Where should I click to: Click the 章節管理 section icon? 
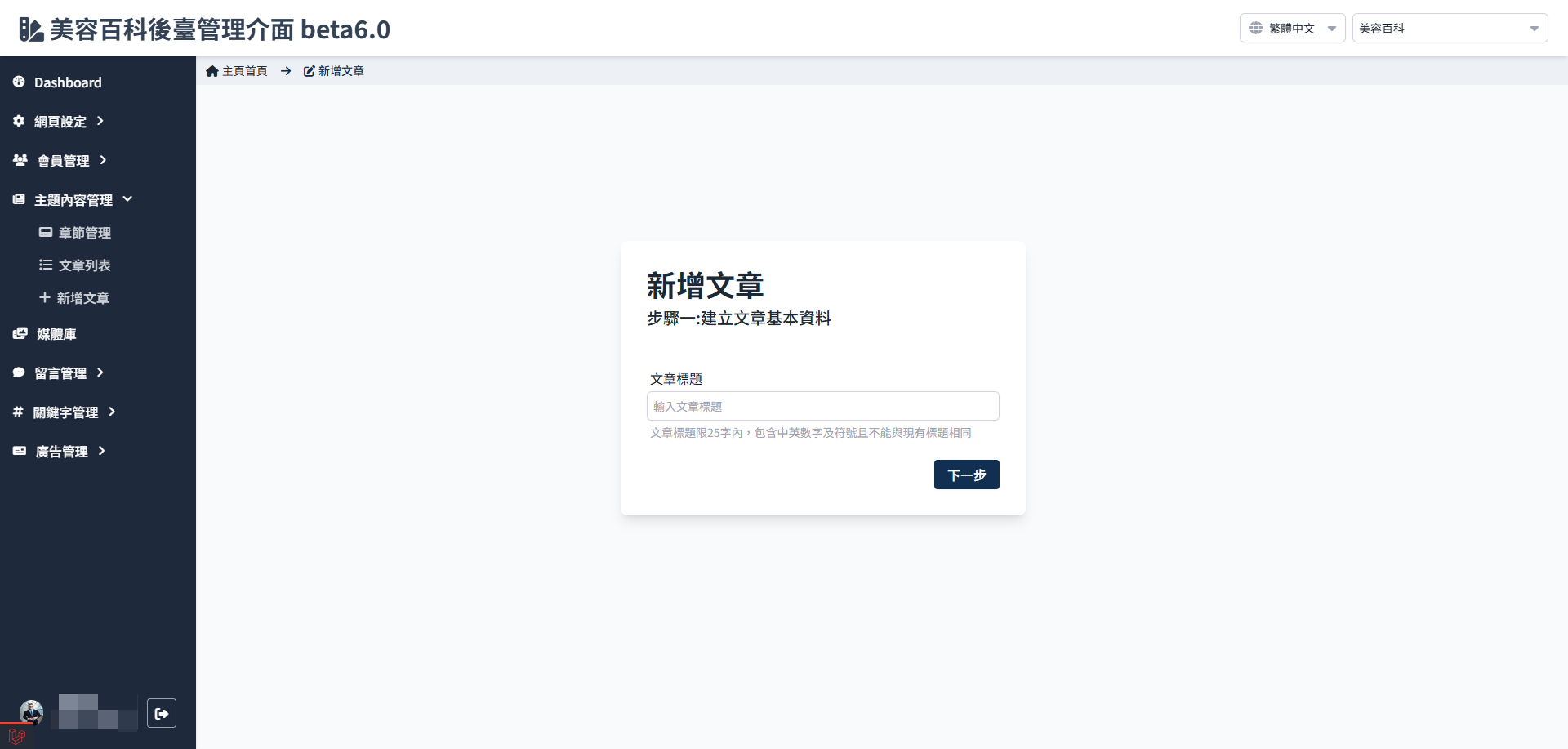46,232
